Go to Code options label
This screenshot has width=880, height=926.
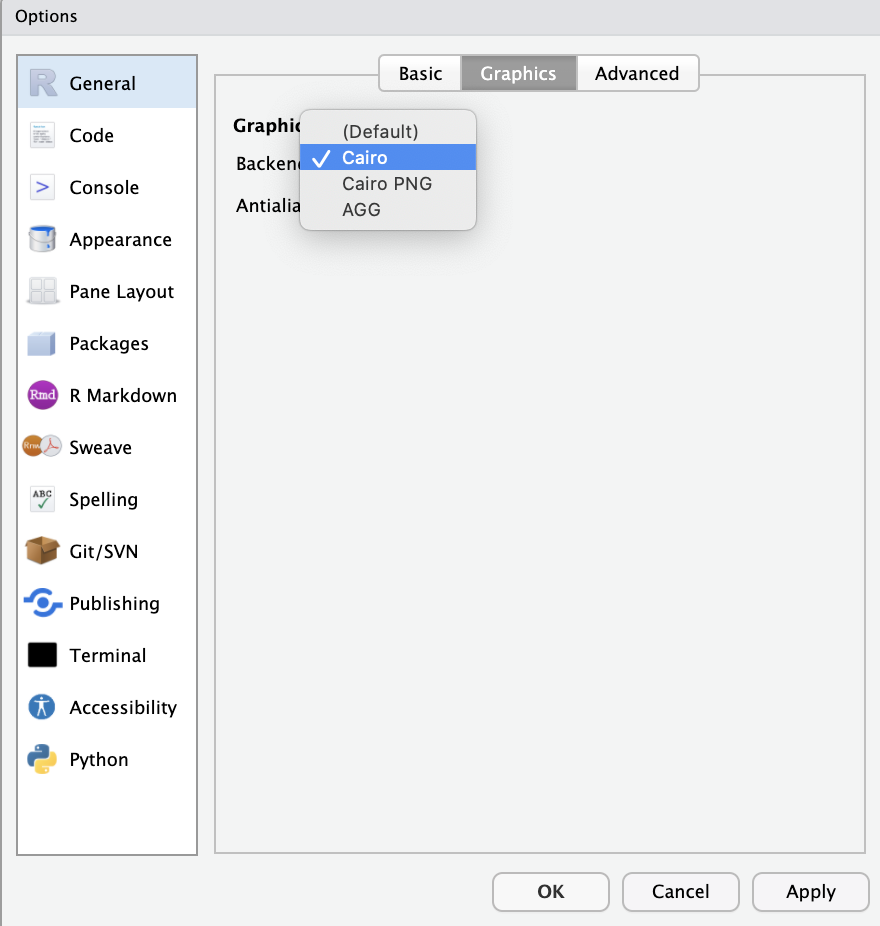(x=92, y=135)
